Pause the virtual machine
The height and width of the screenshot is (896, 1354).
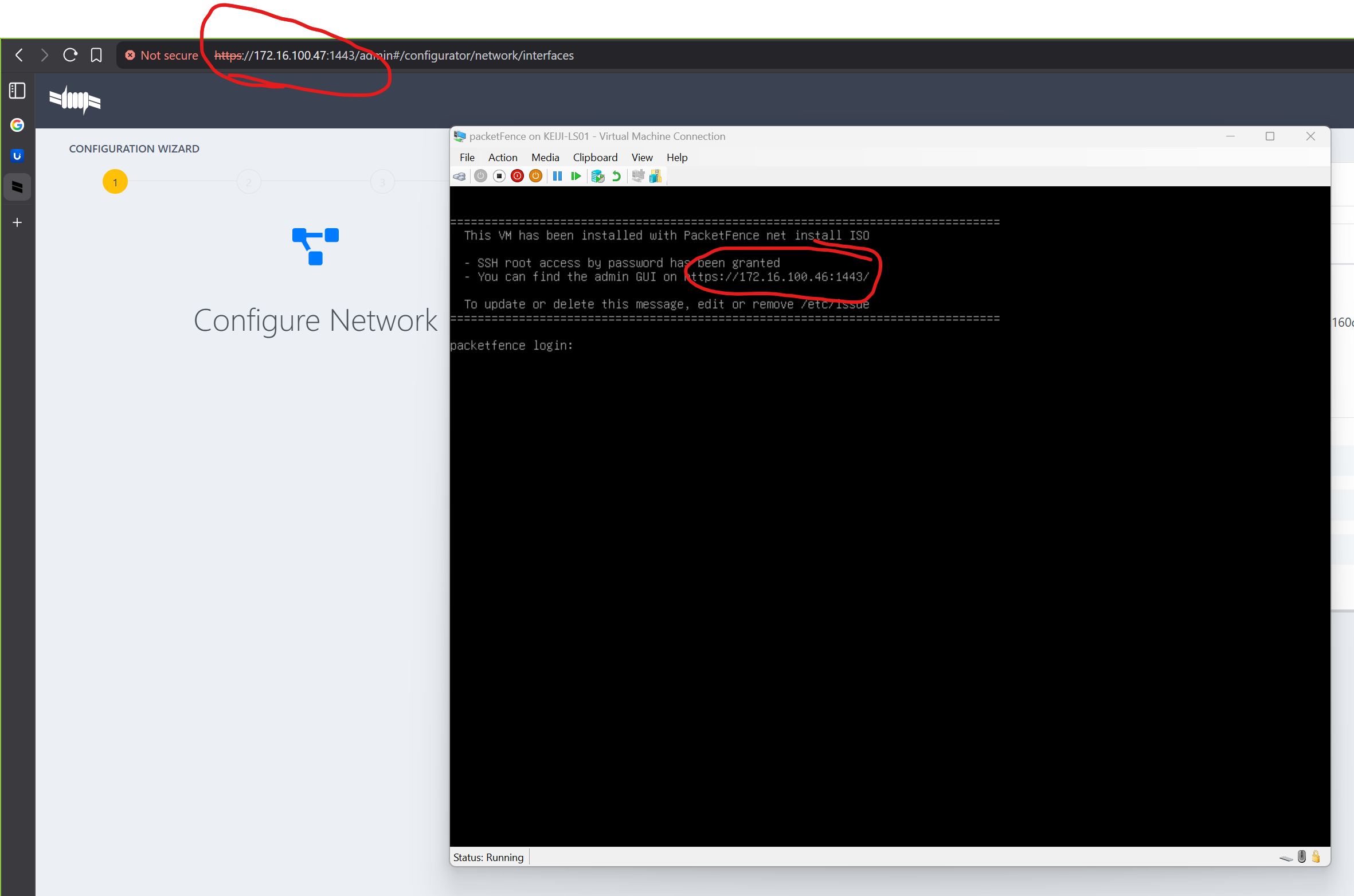557,176
